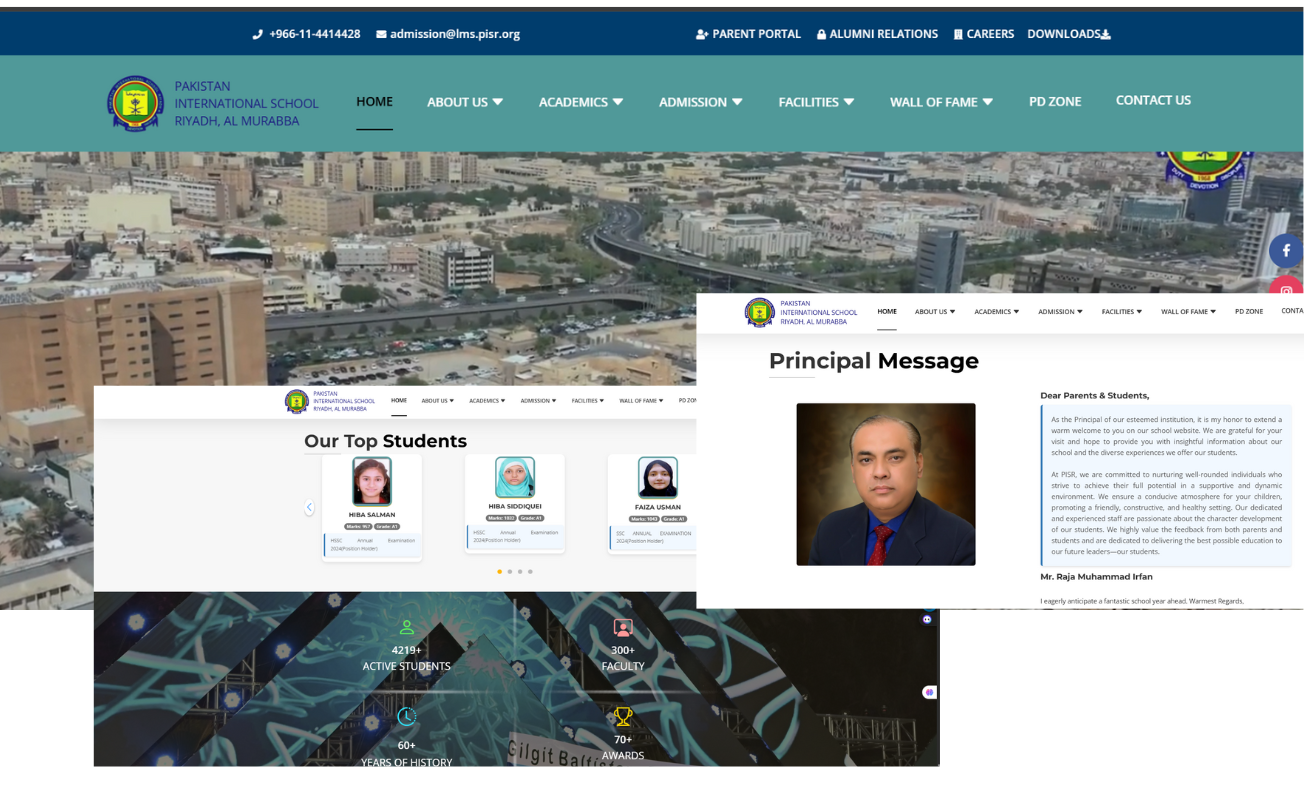Click the school logo in Top Students page

pyautogui.click(x=297, y=401)
